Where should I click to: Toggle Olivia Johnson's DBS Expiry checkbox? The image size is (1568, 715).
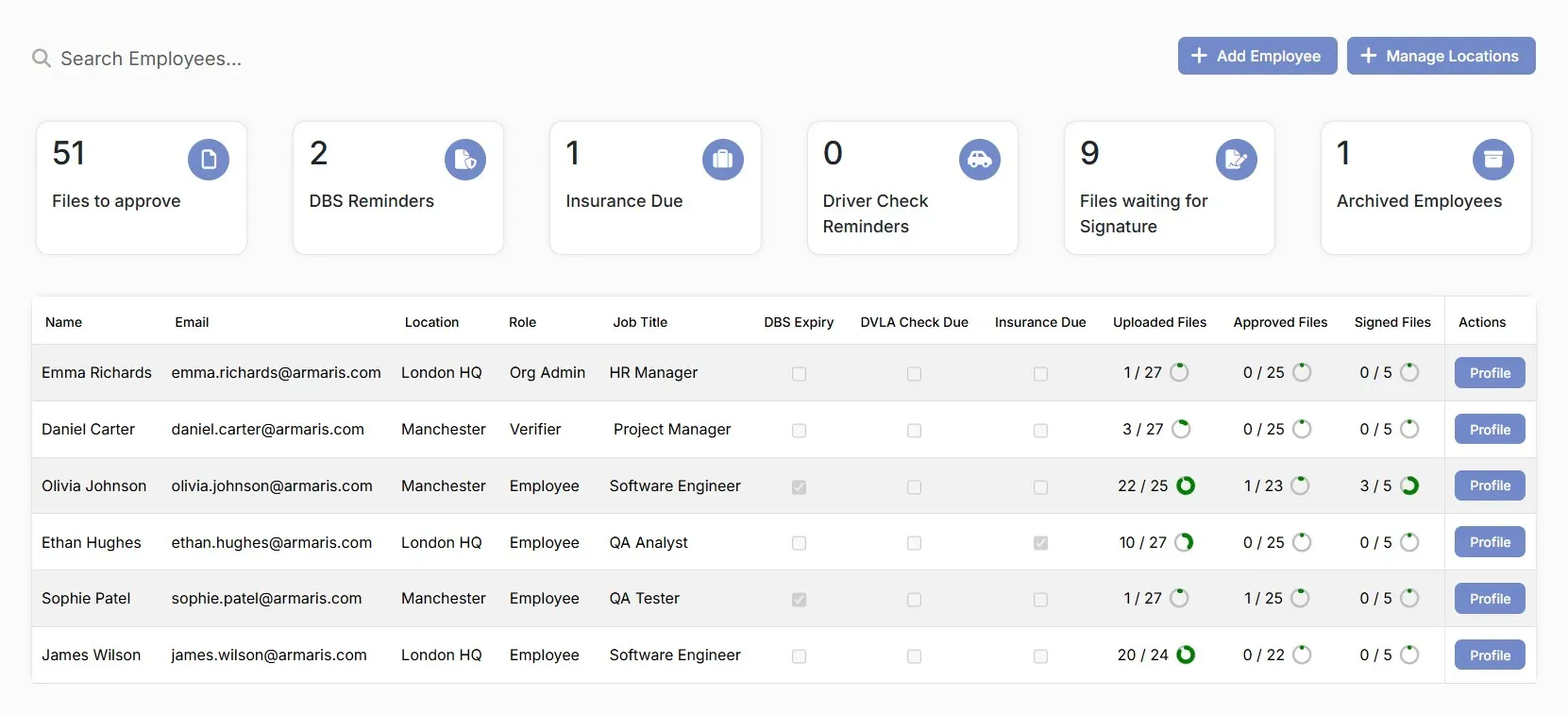click(799, 487)
